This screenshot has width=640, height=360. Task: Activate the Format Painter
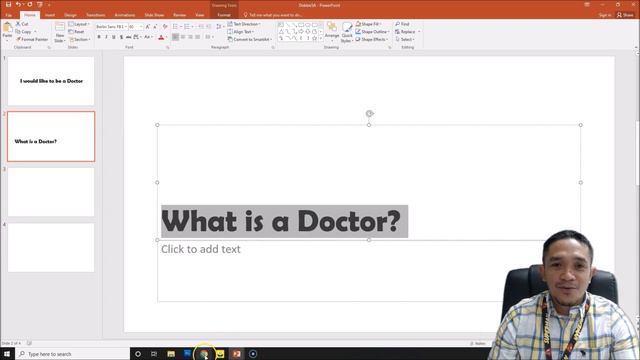click(x=32, y=40)
